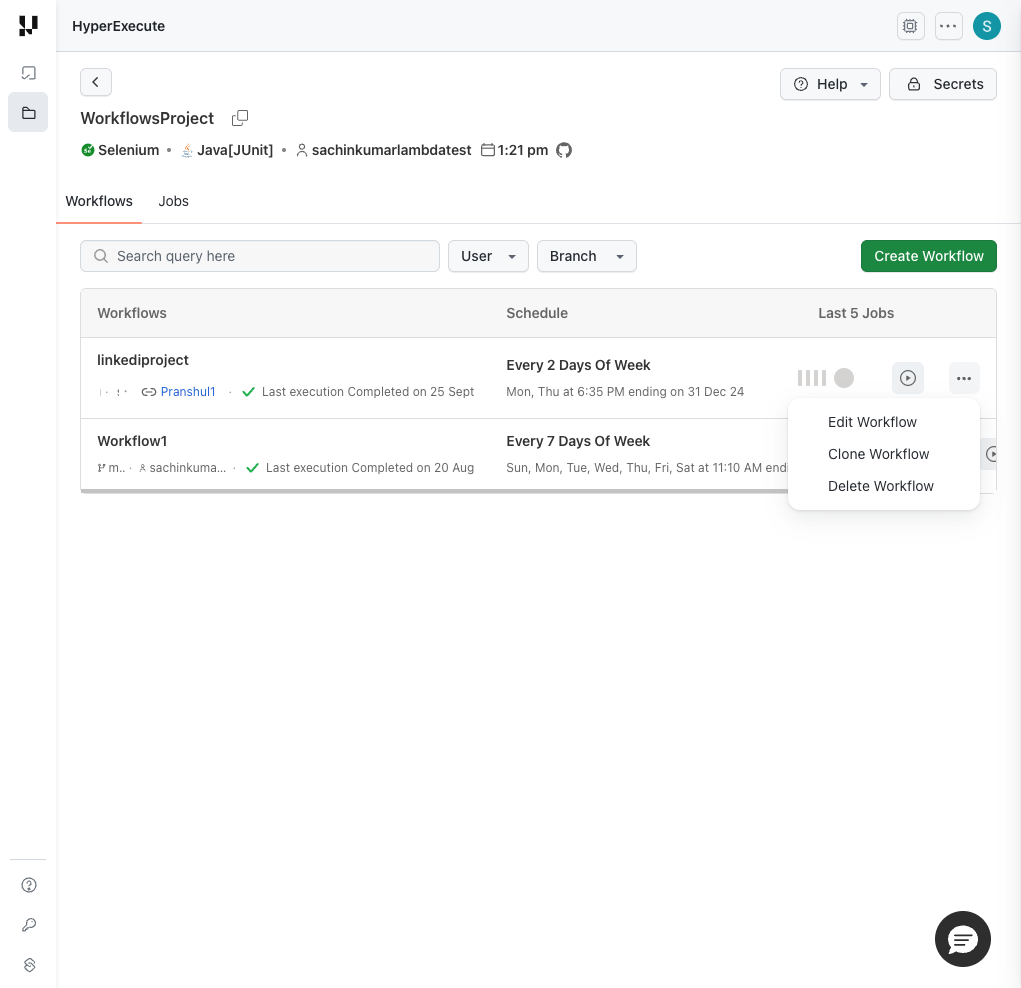Click green checkmark for linkediproject last execution
This screenshot has height=988, width=1021.
click(x=248, y=392)
